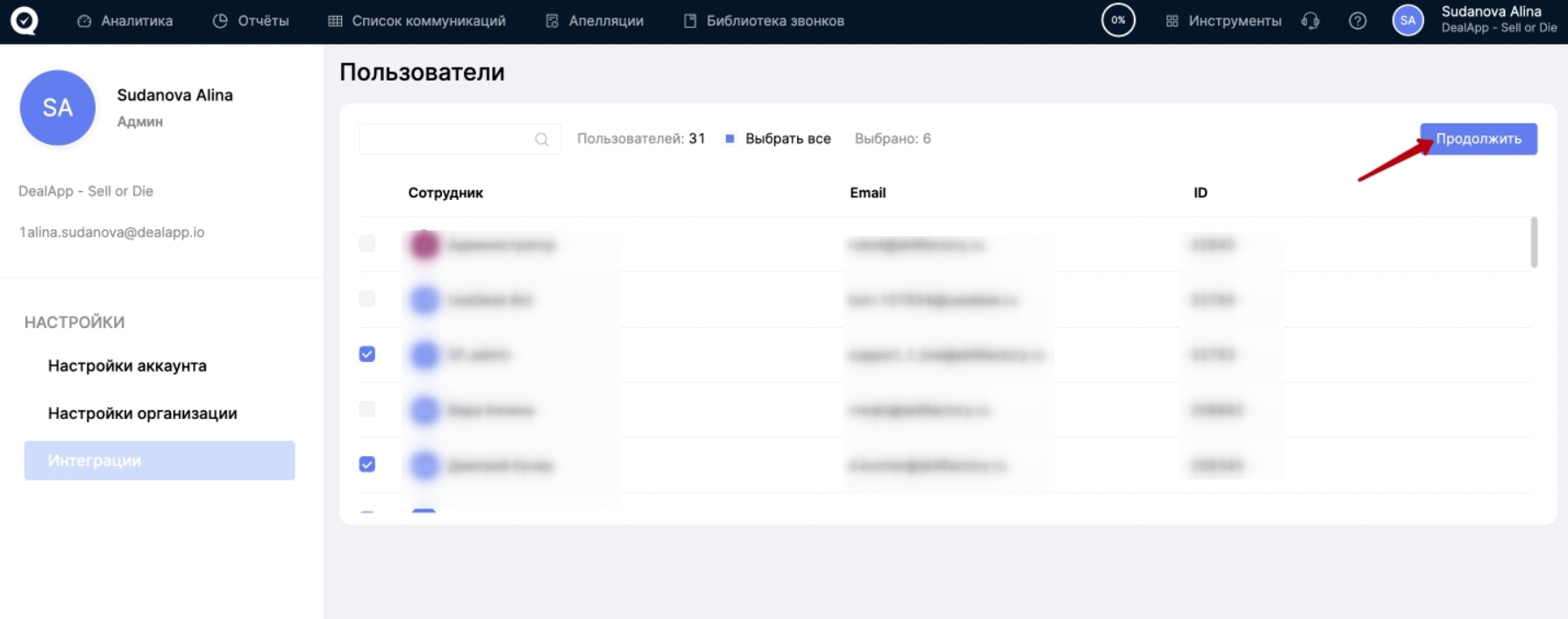This screenshot has width=1568, height=619.
Task: Click the pink avatar in first user row
Action: [x=424, y=245]
